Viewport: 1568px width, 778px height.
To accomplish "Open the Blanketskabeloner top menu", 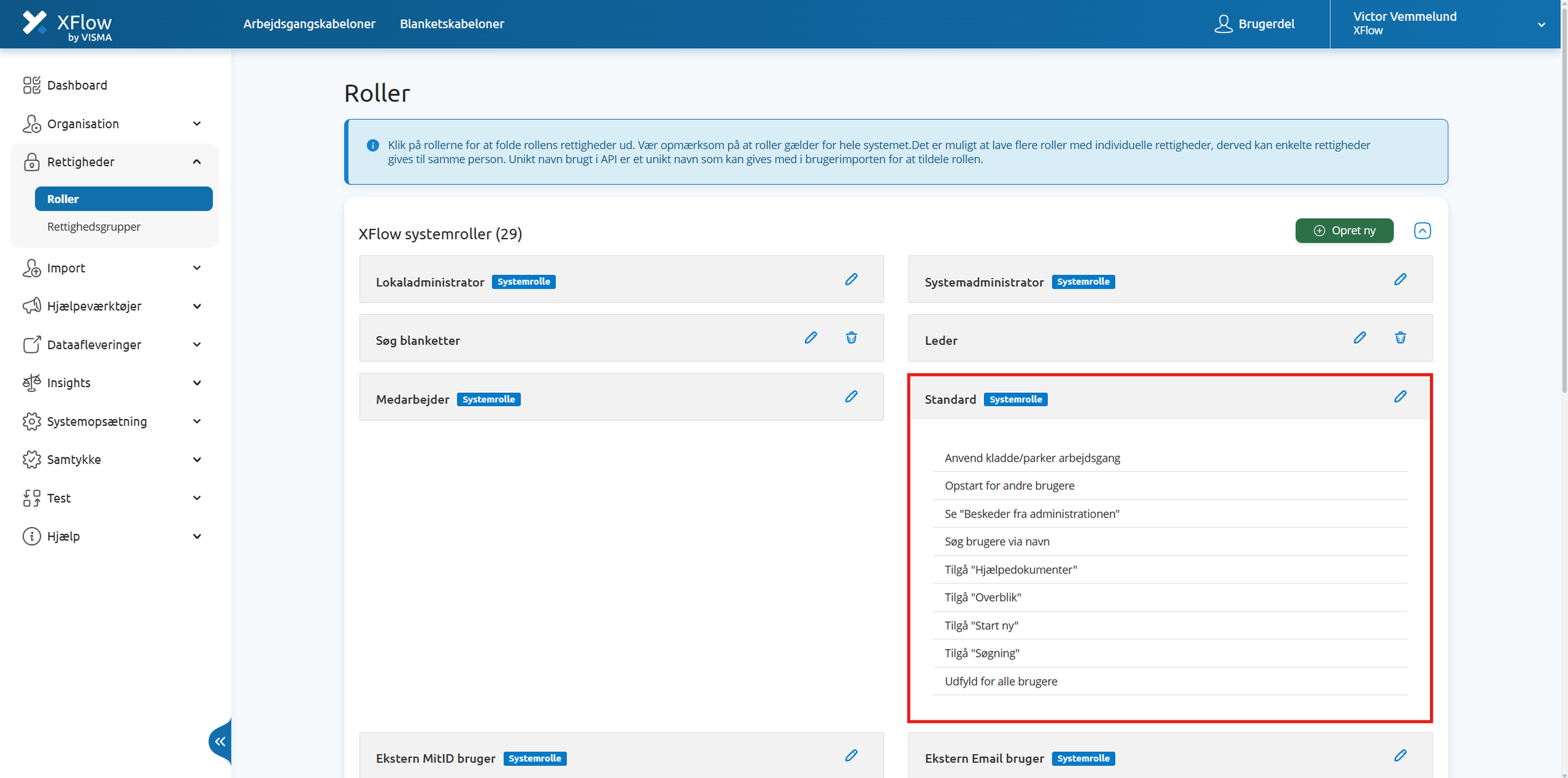I will point(452,24).
